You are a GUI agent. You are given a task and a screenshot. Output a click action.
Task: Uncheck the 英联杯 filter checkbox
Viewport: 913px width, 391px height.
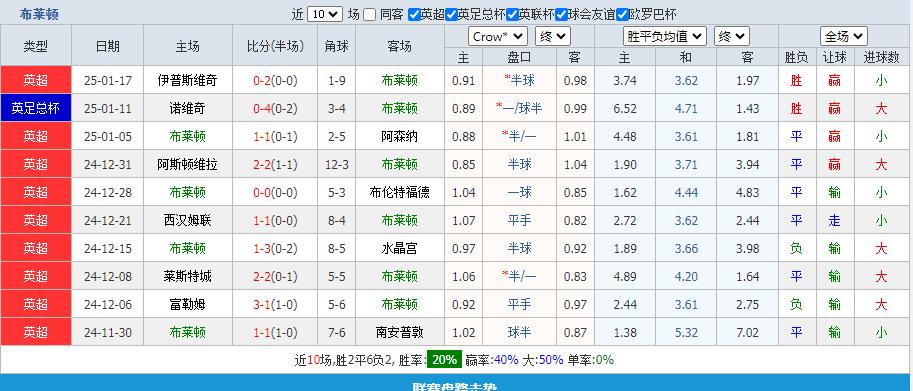[x=512, y=15]
